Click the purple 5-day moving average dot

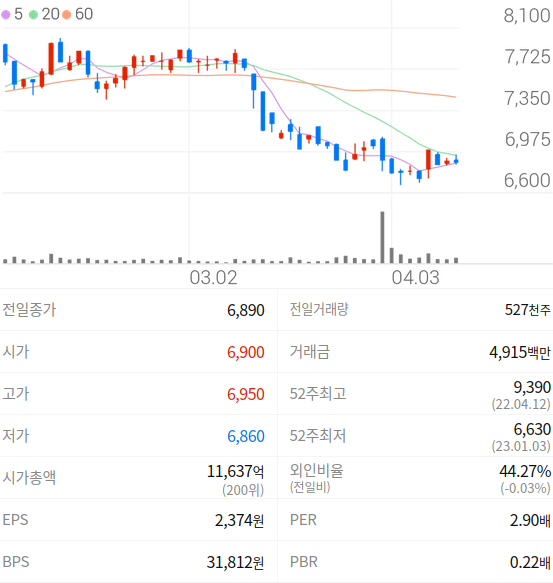tap(6, 15)
